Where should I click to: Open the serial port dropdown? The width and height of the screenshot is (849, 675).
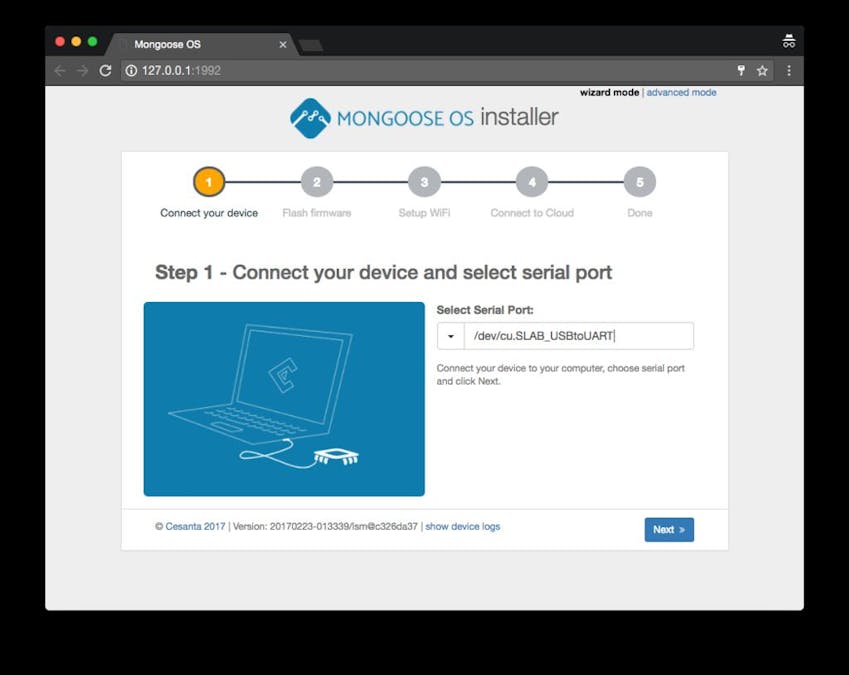tap(450, 336)
